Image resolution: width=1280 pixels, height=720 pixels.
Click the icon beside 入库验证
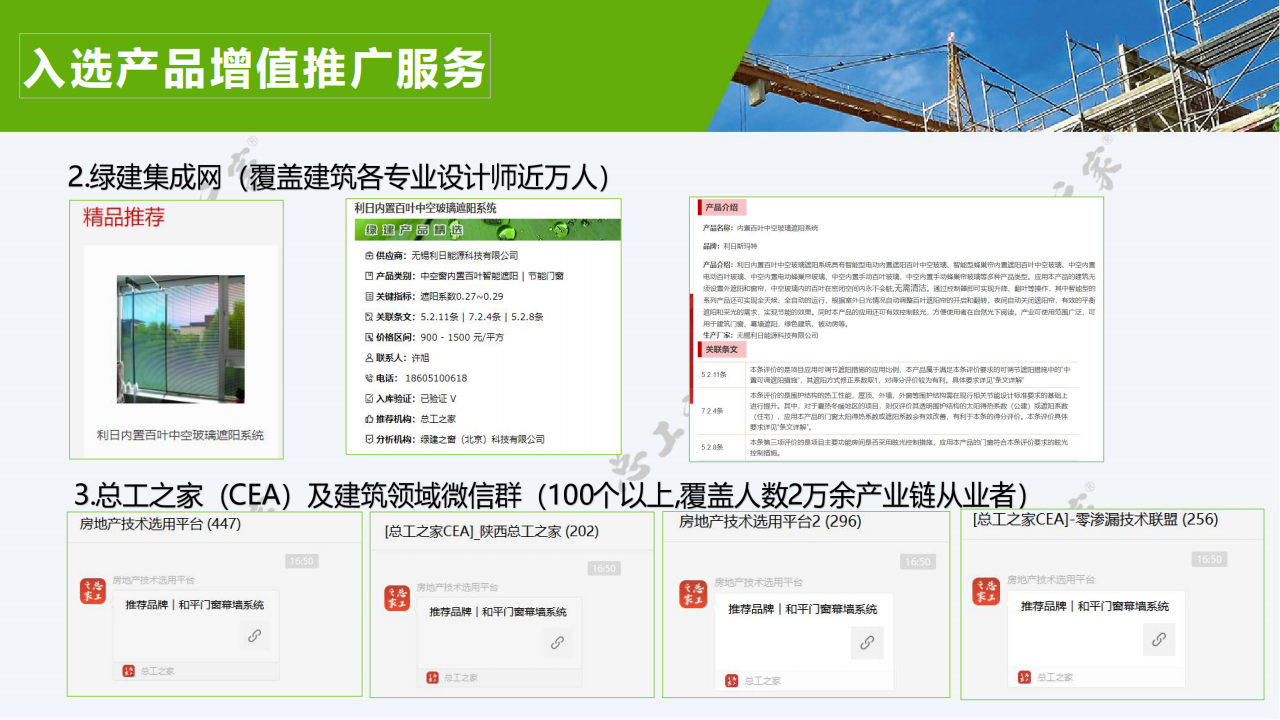click(368, 398)
